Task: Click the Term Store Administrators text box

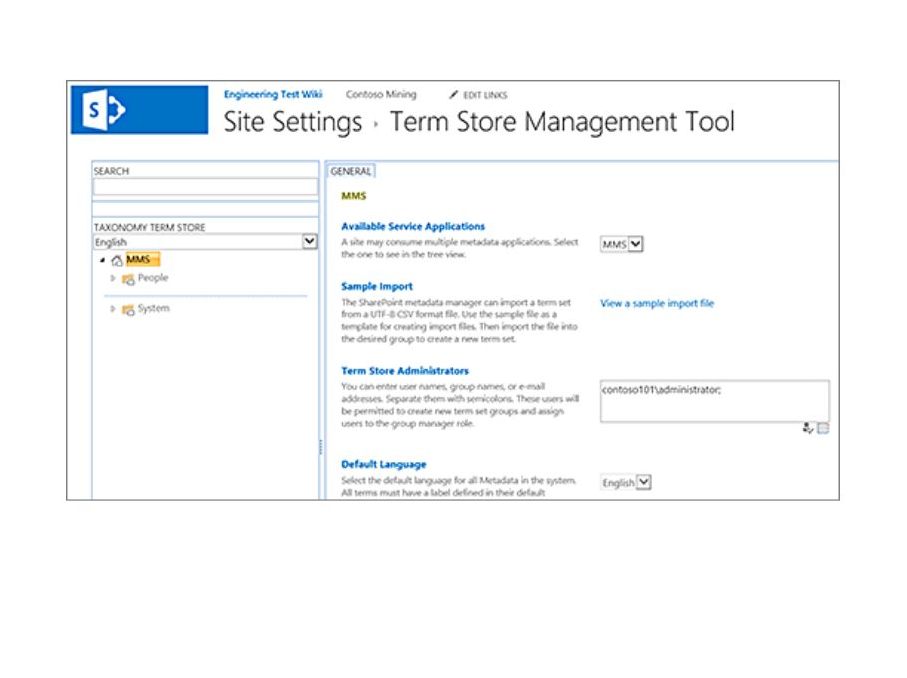Action: tap(714, 400)
